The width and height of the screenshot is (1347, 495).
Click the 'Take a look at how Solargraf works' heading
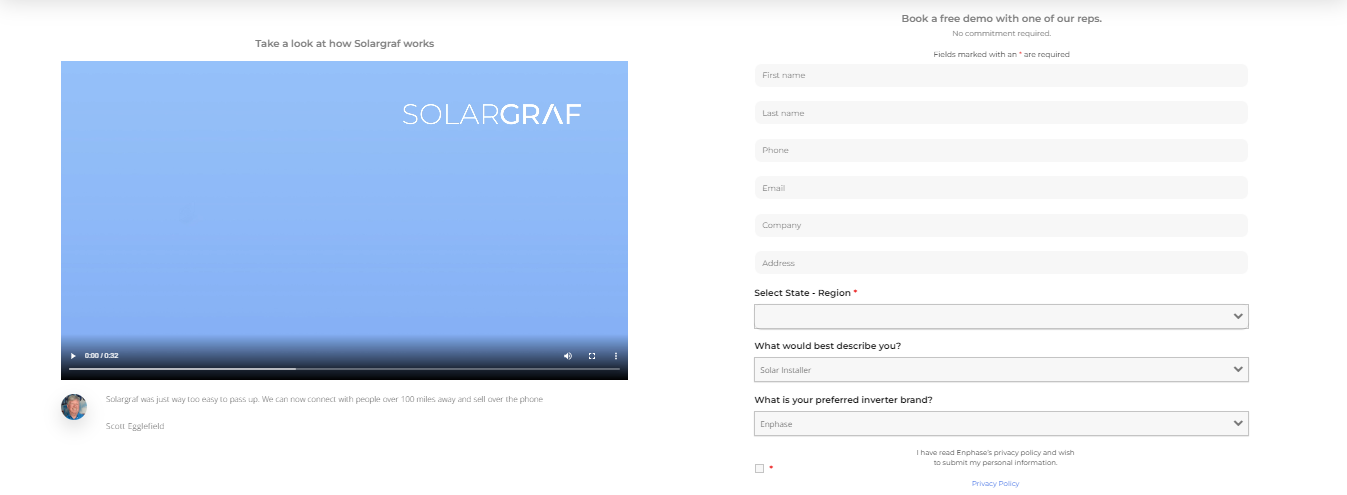point(344,43)
